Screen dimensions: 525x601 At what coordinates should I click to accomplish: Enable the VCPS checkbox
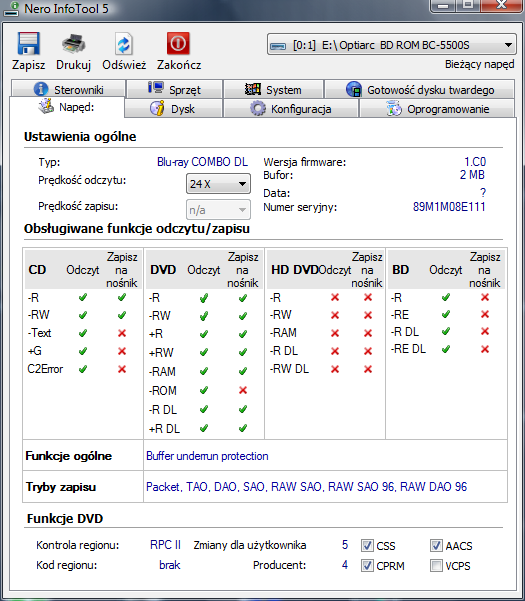436,565
